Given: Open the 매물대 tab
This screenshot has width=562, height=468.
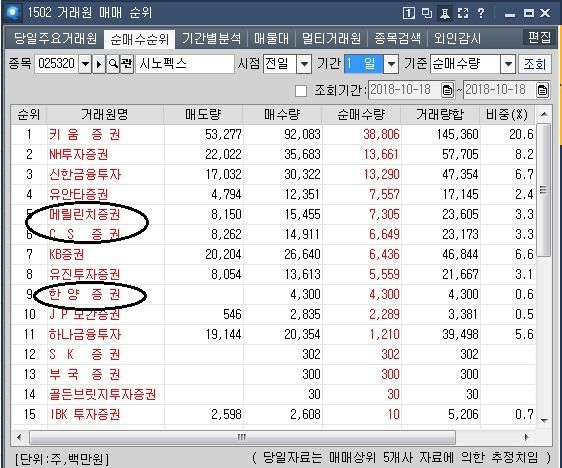Looking at the screenshot, I should (271, 38).
